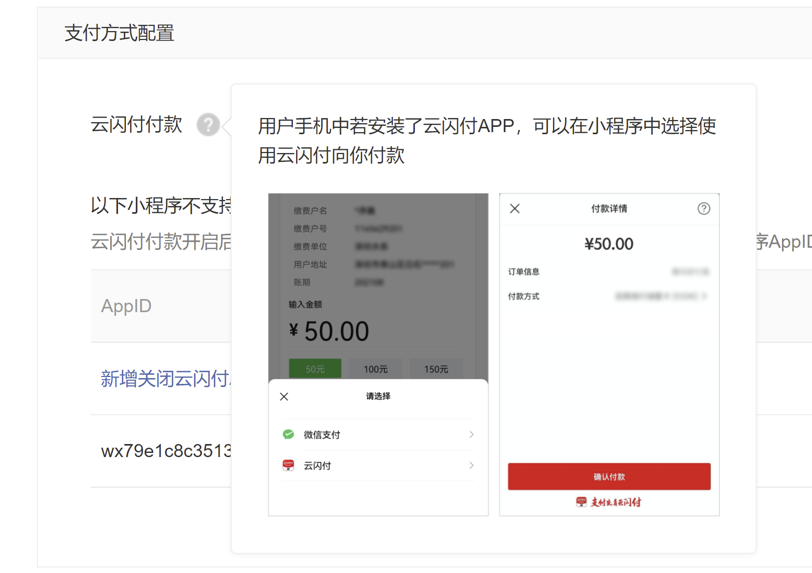Click the 云闪付 option text
The image size is (812, 573).
(317, 466)
